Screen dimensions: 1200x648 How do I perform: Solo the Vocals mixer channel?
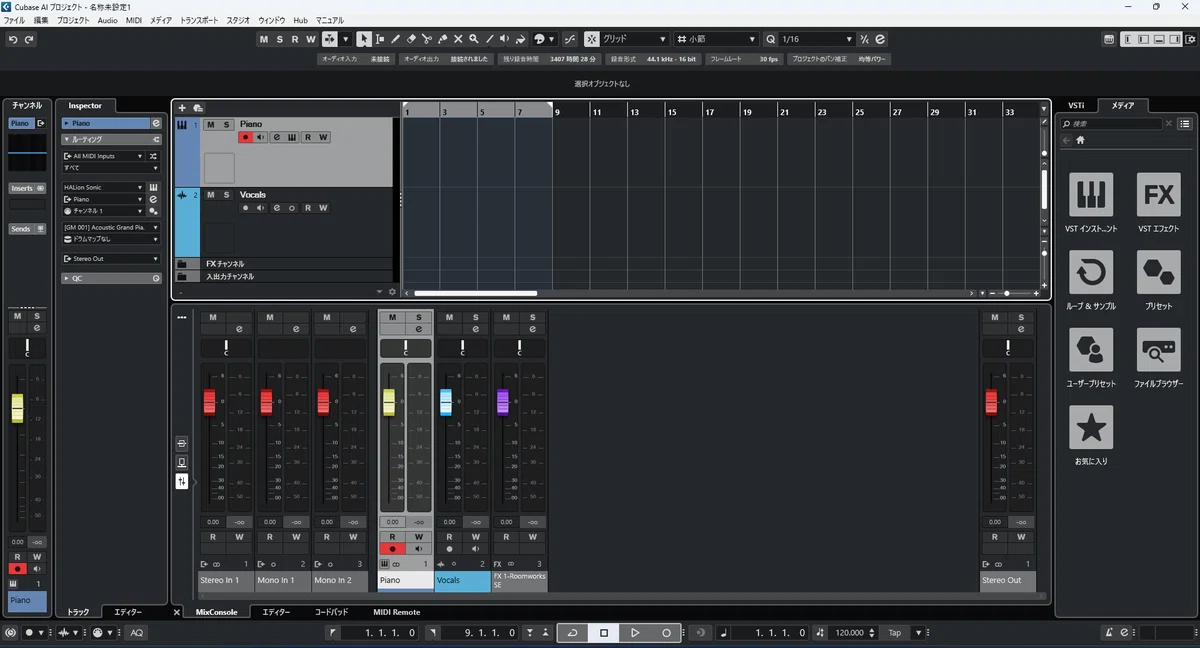click(476, 317)
